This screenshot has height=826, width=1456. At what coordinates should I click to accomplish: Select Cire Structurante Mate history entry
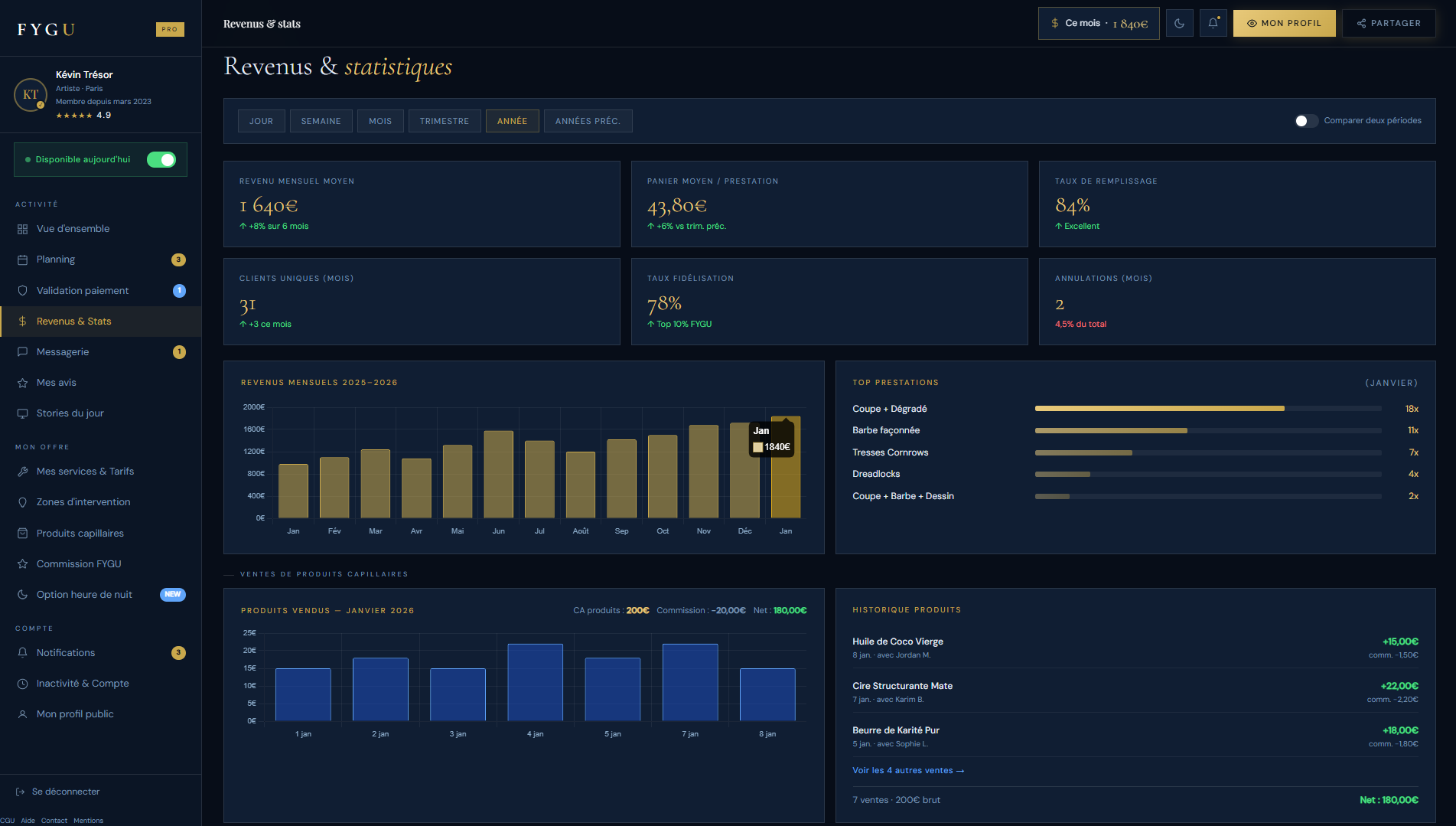1135,692
